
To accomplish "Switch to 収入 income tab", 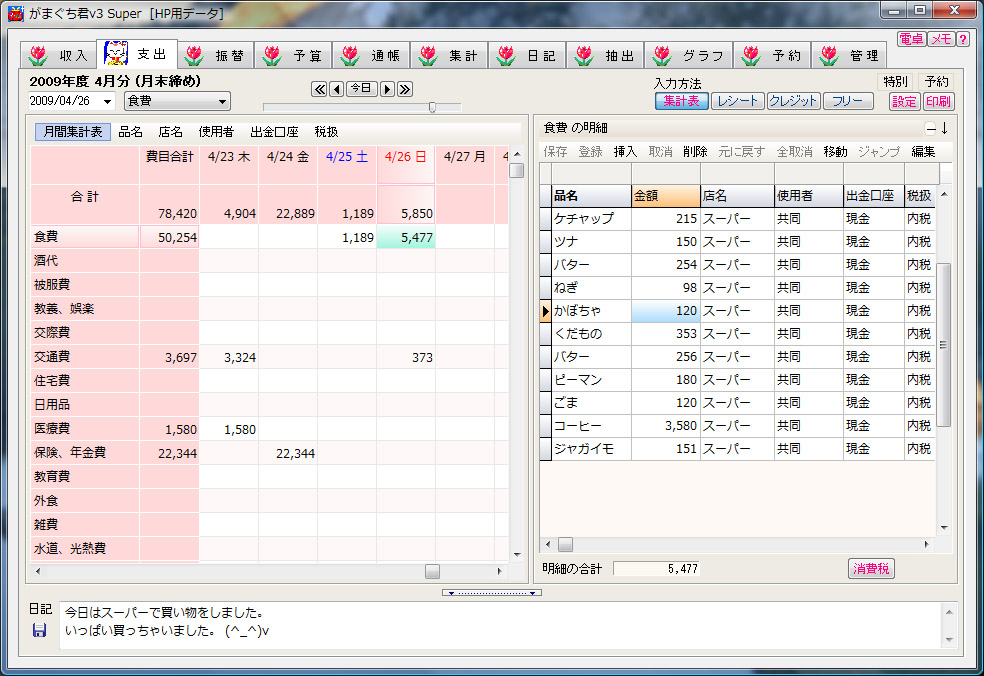I will [x=59, y=55].
